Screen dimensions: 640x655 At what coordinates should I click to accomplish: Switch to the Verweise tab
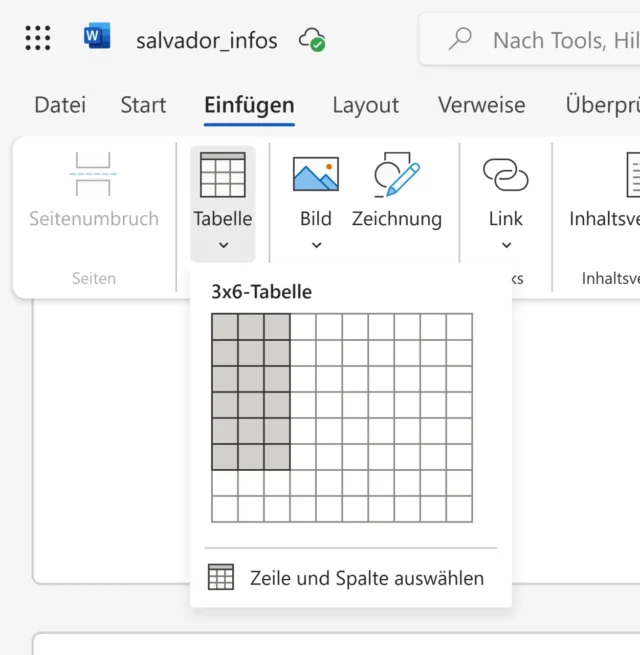pyautogui.click(x=481, y=105)
